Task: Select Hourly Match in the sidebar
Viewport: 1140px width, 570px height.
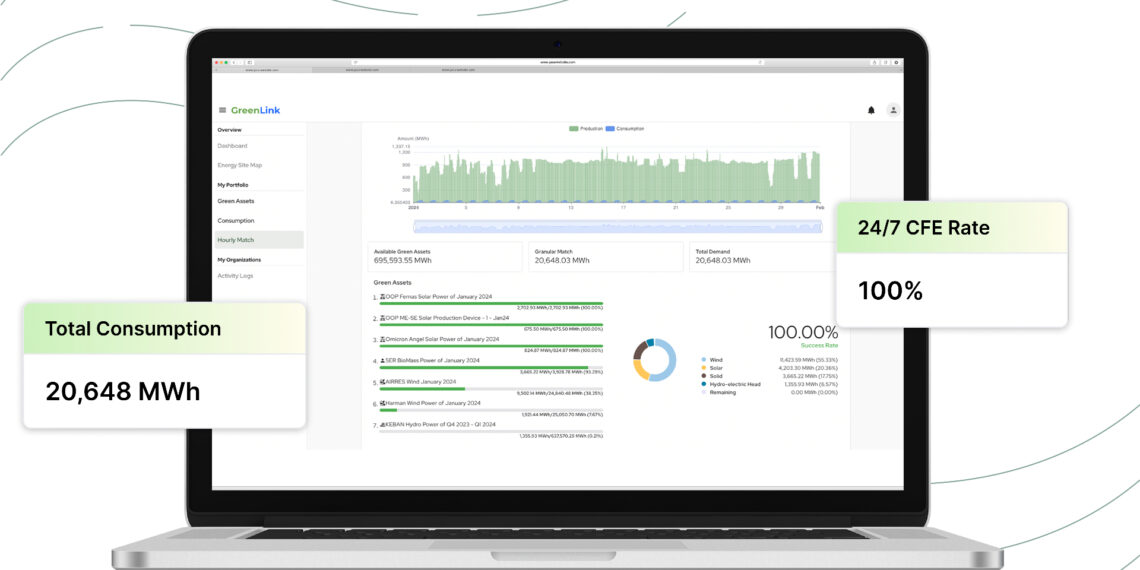Action: coord(236,240)
